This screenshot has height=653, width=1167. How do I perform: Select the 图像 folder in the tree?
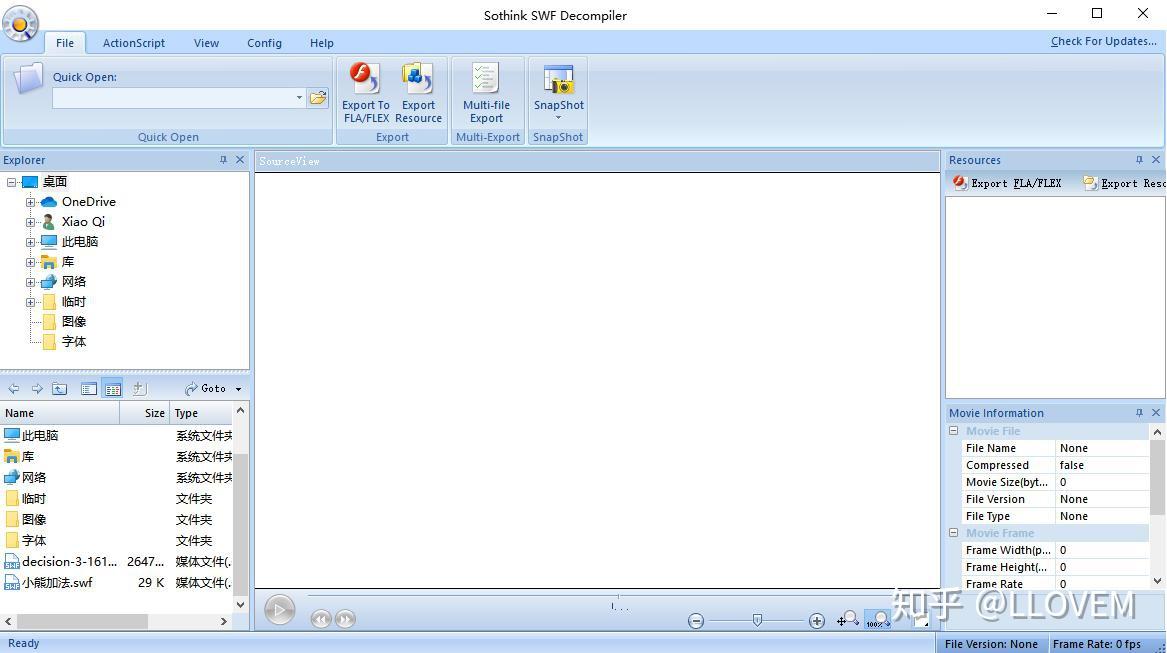pyautogui.click(x=73, y=322)
